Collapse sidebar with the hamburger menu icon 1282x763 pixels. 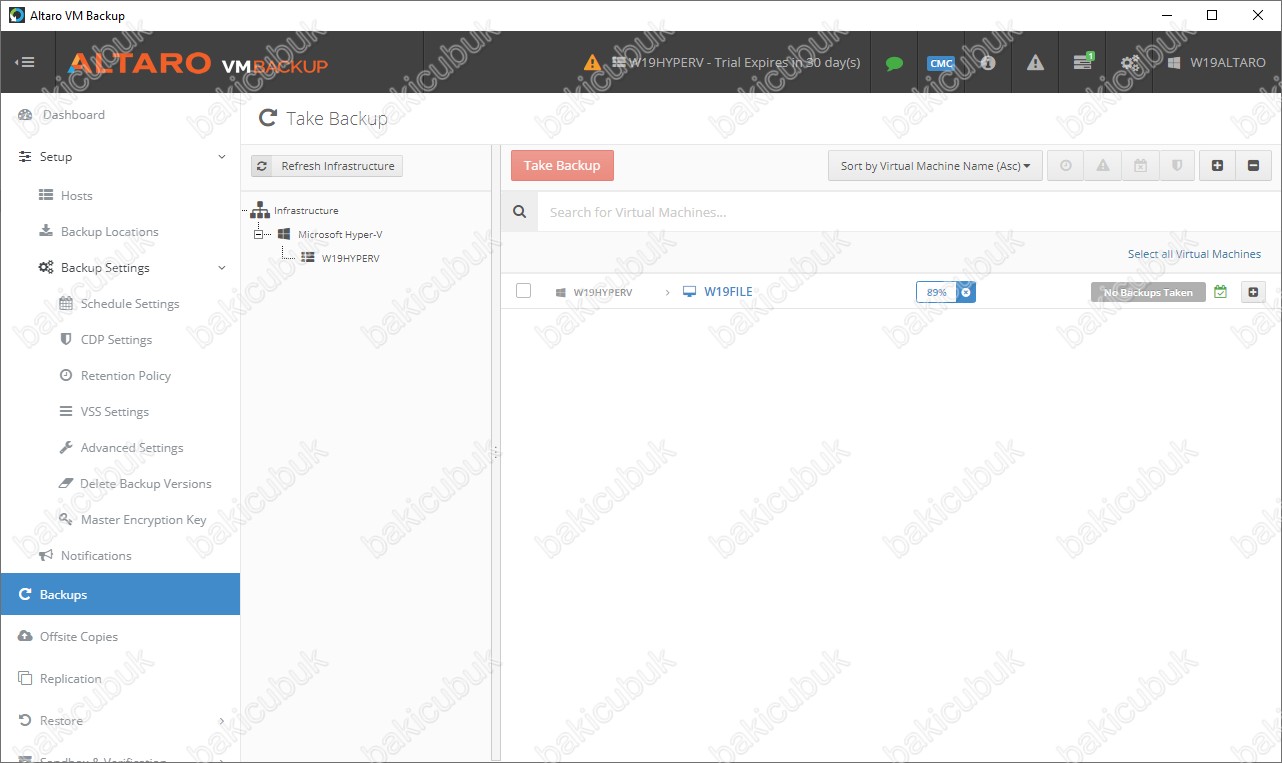click(x=25, y=62)
